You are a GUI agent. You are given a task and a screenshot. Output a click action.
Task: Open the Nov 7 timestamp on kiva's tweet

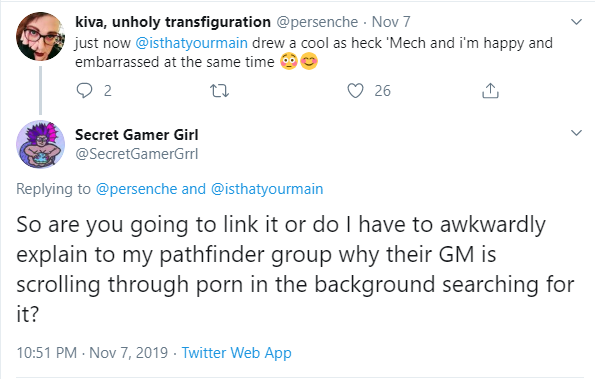[x=391, y=22]
